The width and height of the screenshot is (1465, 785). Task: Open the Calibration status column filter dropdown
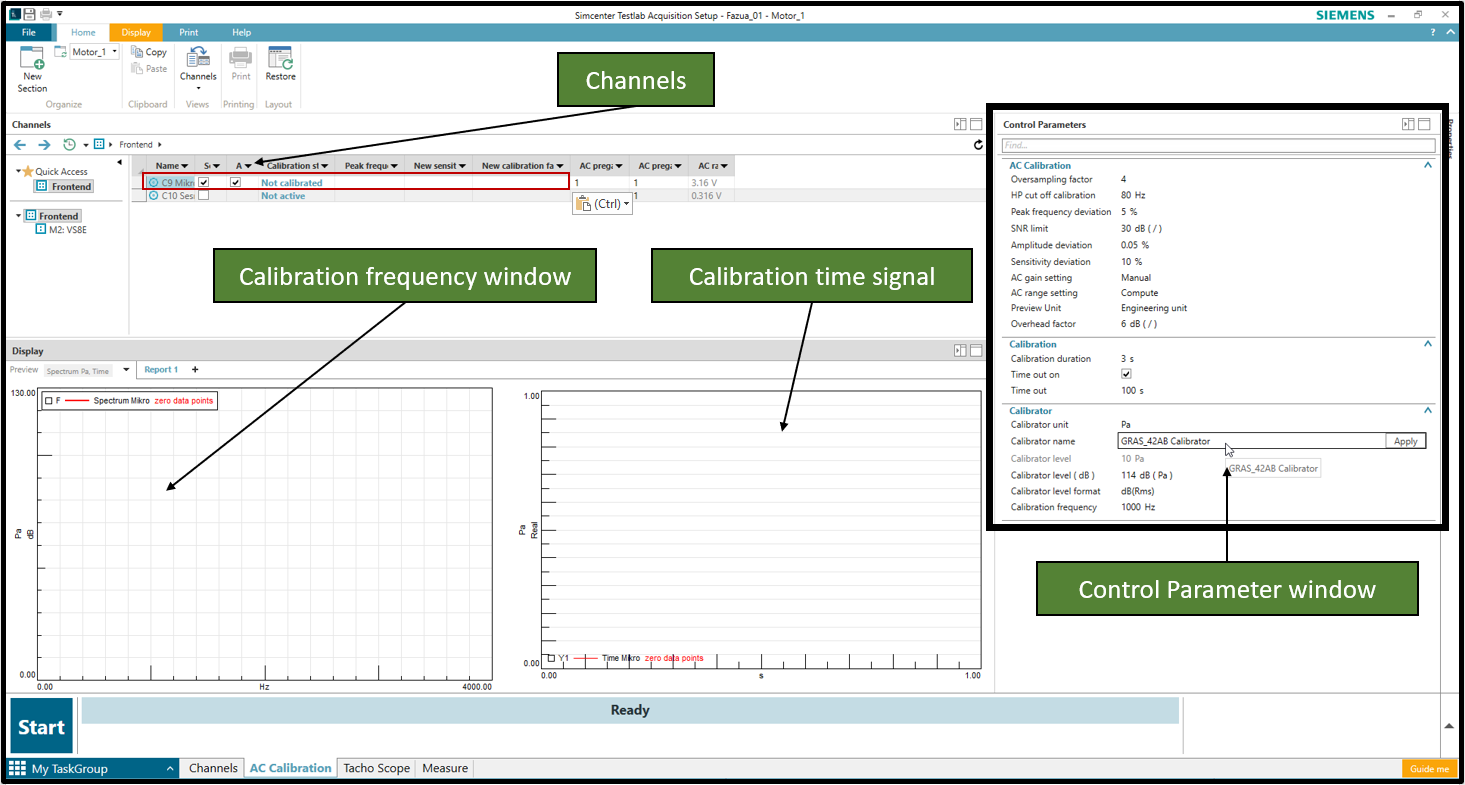[324, 166]
